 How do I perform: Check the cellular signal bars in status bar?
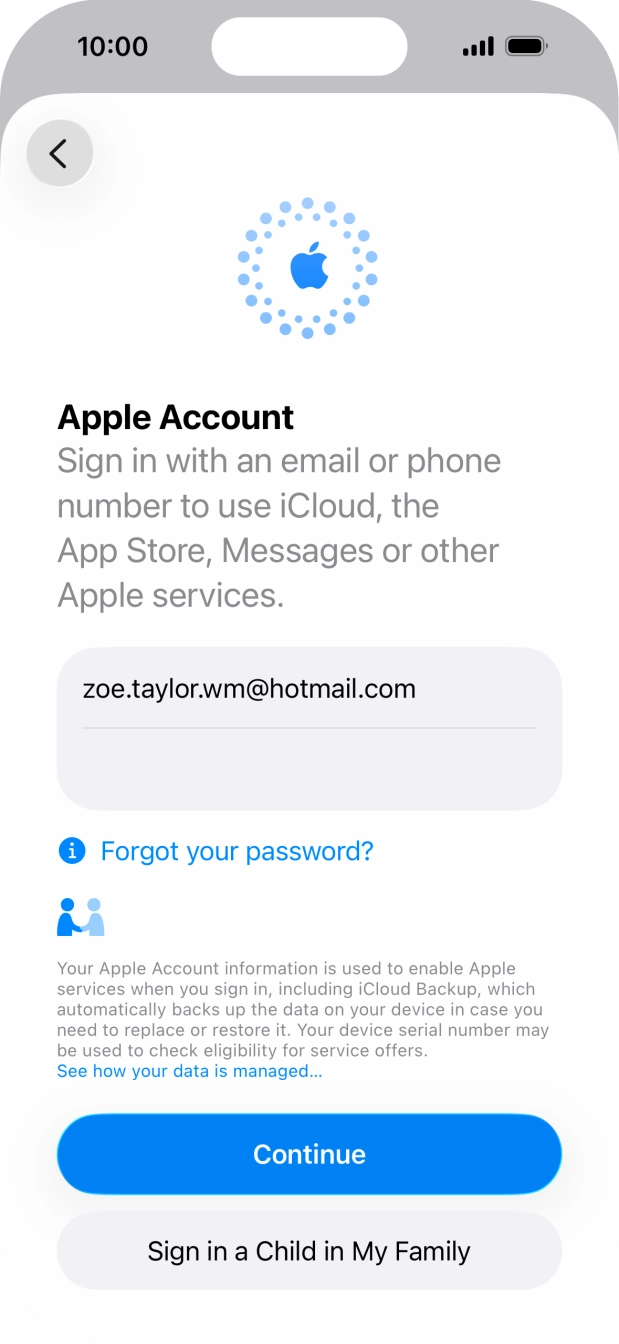coord(478,46)
